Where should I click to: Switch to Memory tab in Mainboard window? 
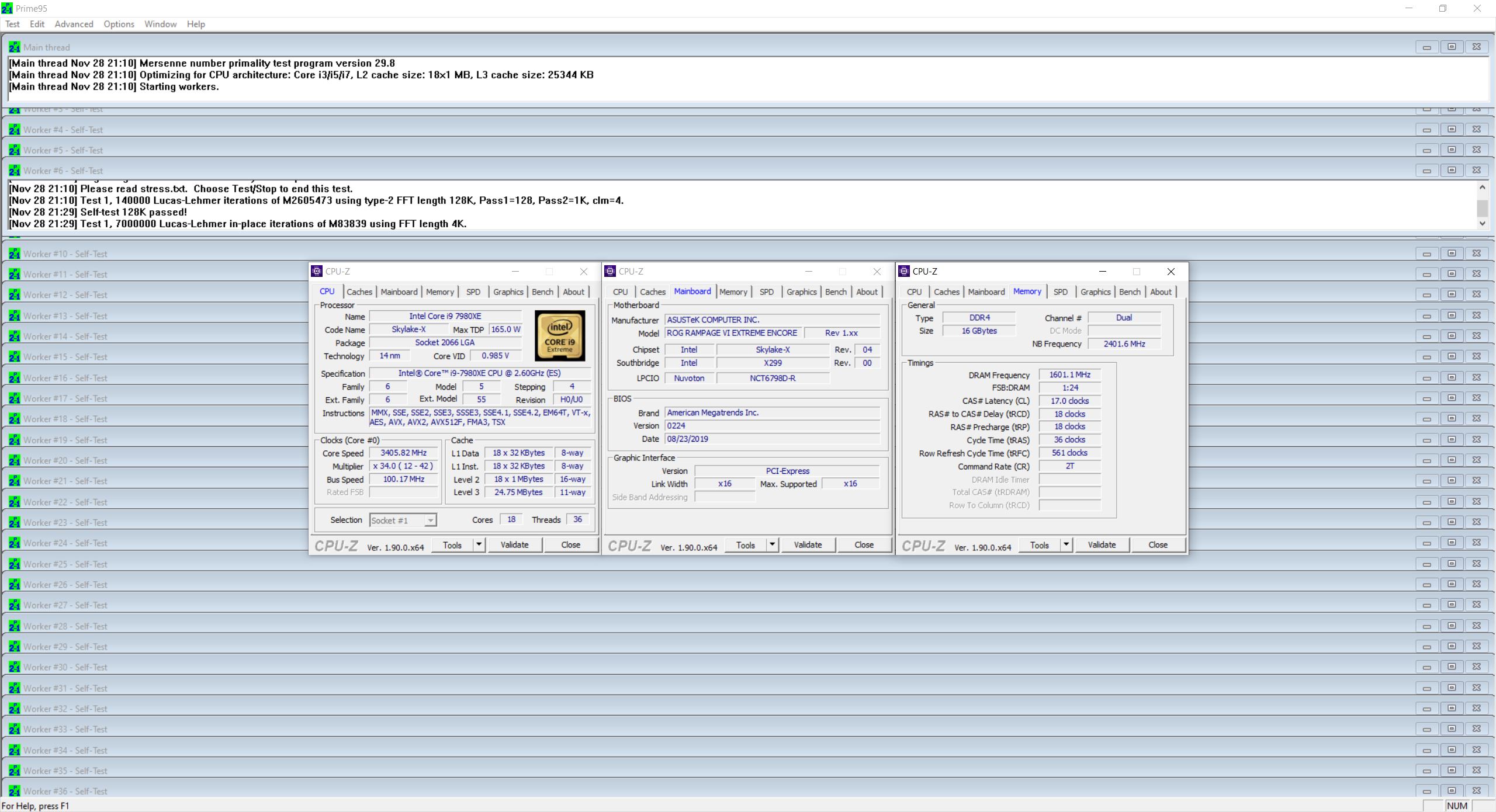click(x=733, y=292)
